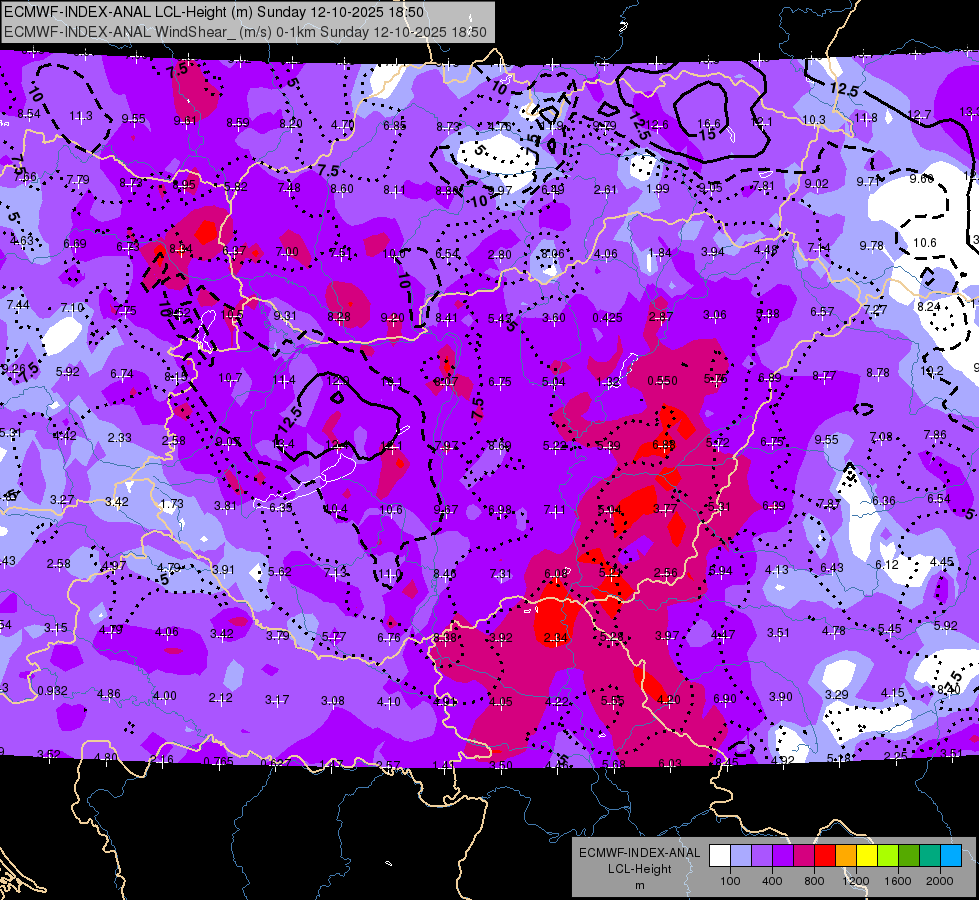This screenshot has height=900, width=979.
Task: Click the contour label 15
Action: (706, 134)
